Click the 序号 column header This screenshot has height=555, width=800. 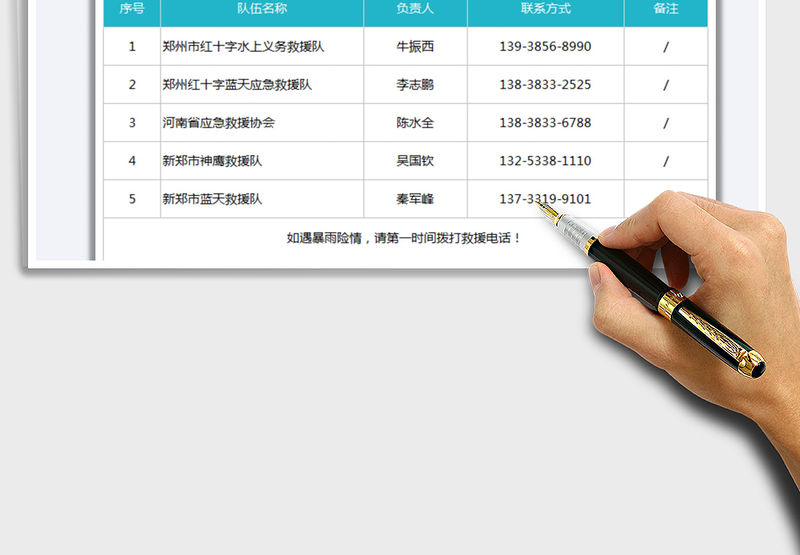(x=132, y=9)
